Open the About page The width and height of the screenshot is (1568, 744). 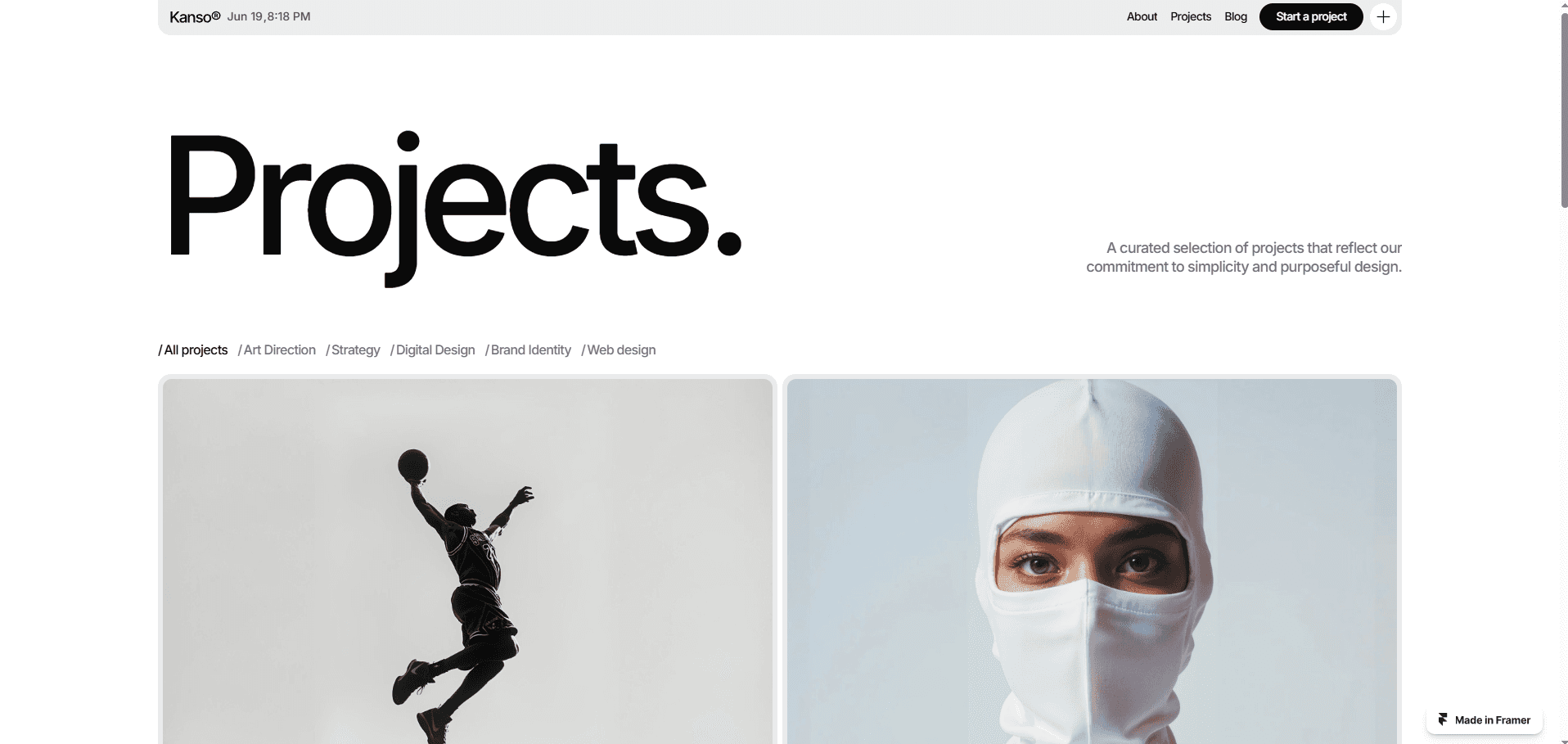1142,16
